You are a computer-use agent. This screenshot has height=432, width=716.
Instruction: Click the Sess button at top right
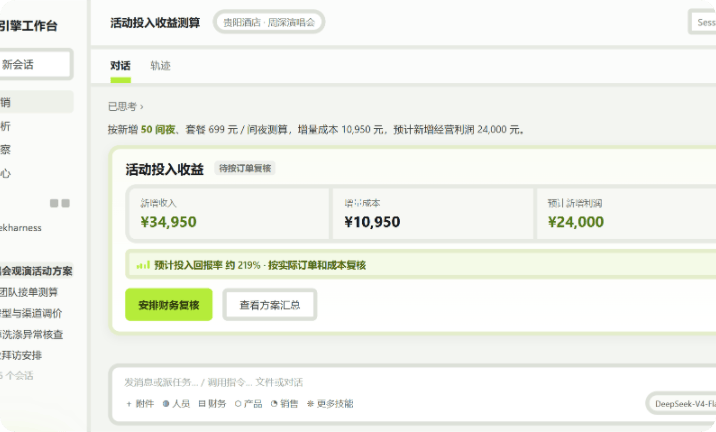[x=703, y=22]
